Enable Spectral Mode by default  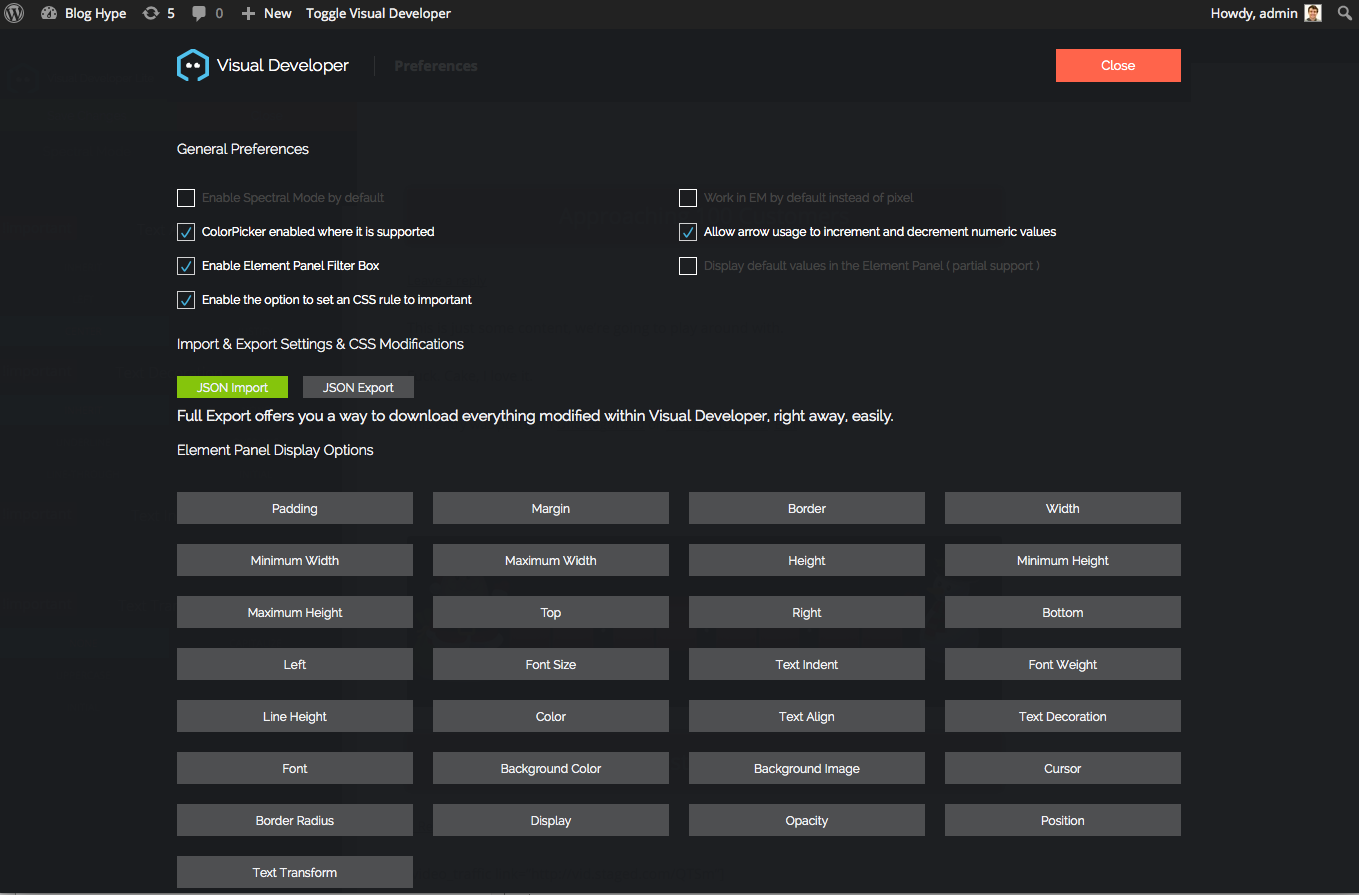click(x=186, y=198)
